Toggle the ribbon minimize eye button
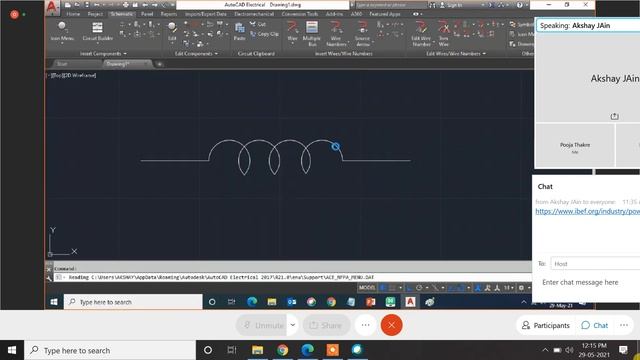The width and height of the screenshot is (640, 360). [x=416, y=14]
